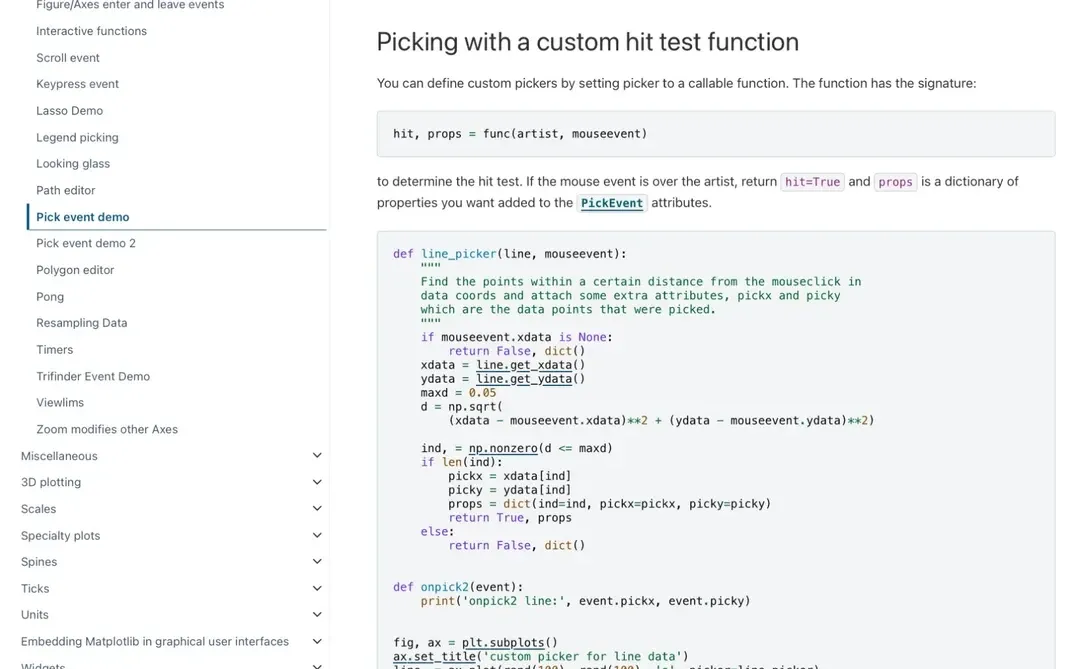Open the Lasso Demo page
Screen dimensions: 1080x669
click(x=69, y=111)
